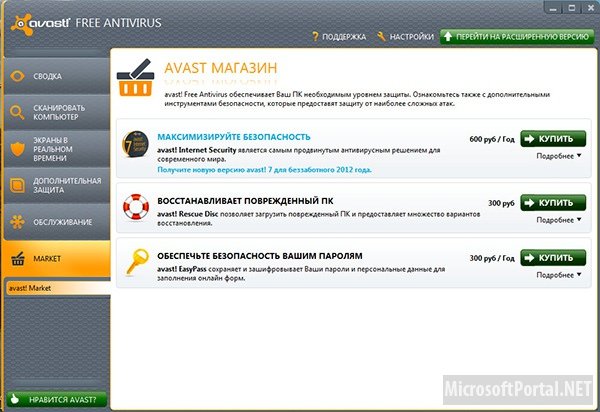Minimize the avast window
Viewport: 600px width, 412px height.
553,8
